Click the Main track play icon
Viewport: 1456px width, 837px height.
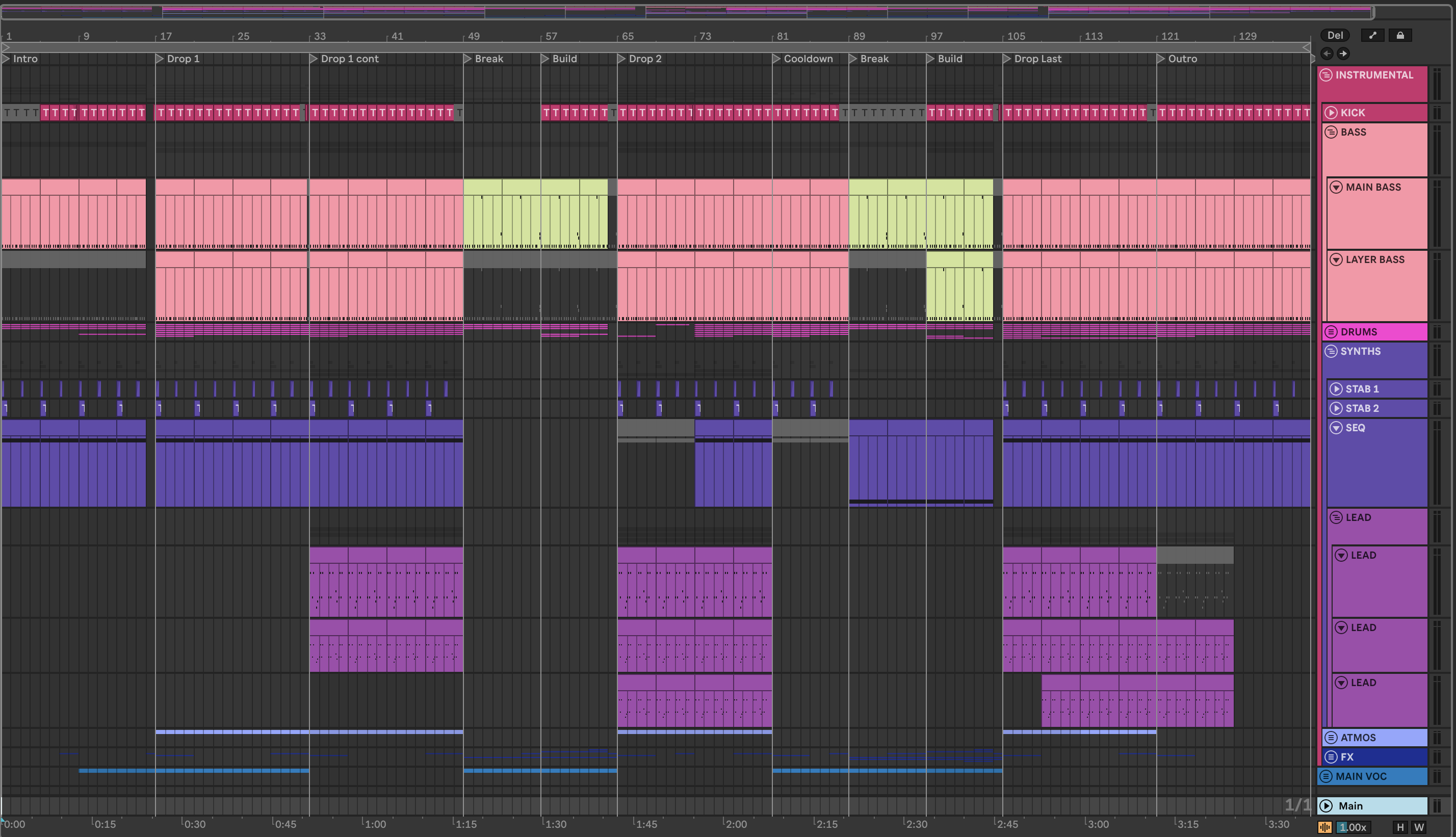pos(1326,806)
